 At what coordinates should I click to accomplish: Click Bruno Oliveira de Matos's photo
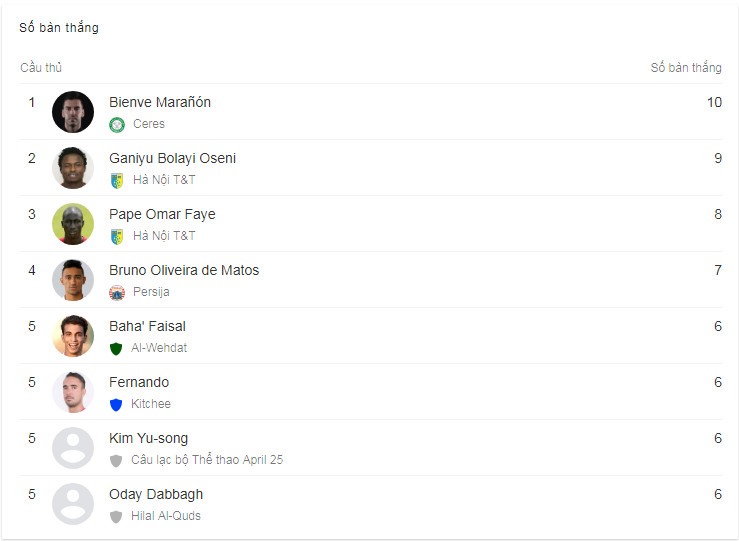click(x=73, y=280)
